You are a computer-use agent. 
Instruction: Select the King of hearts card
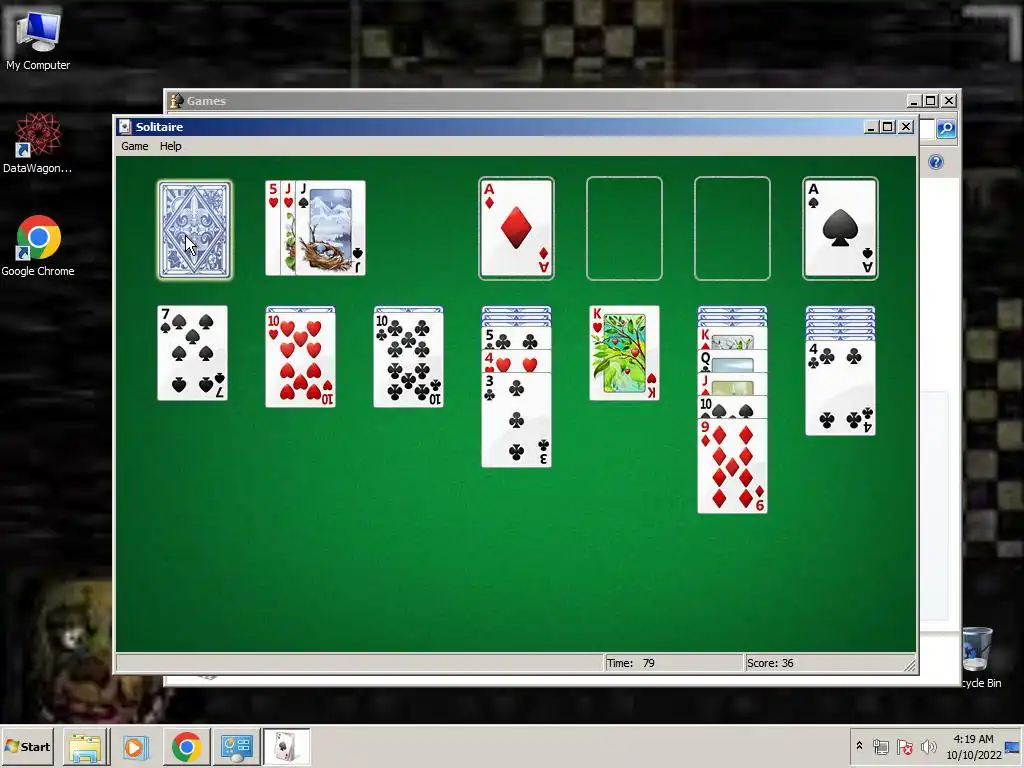tap(624, 353)
